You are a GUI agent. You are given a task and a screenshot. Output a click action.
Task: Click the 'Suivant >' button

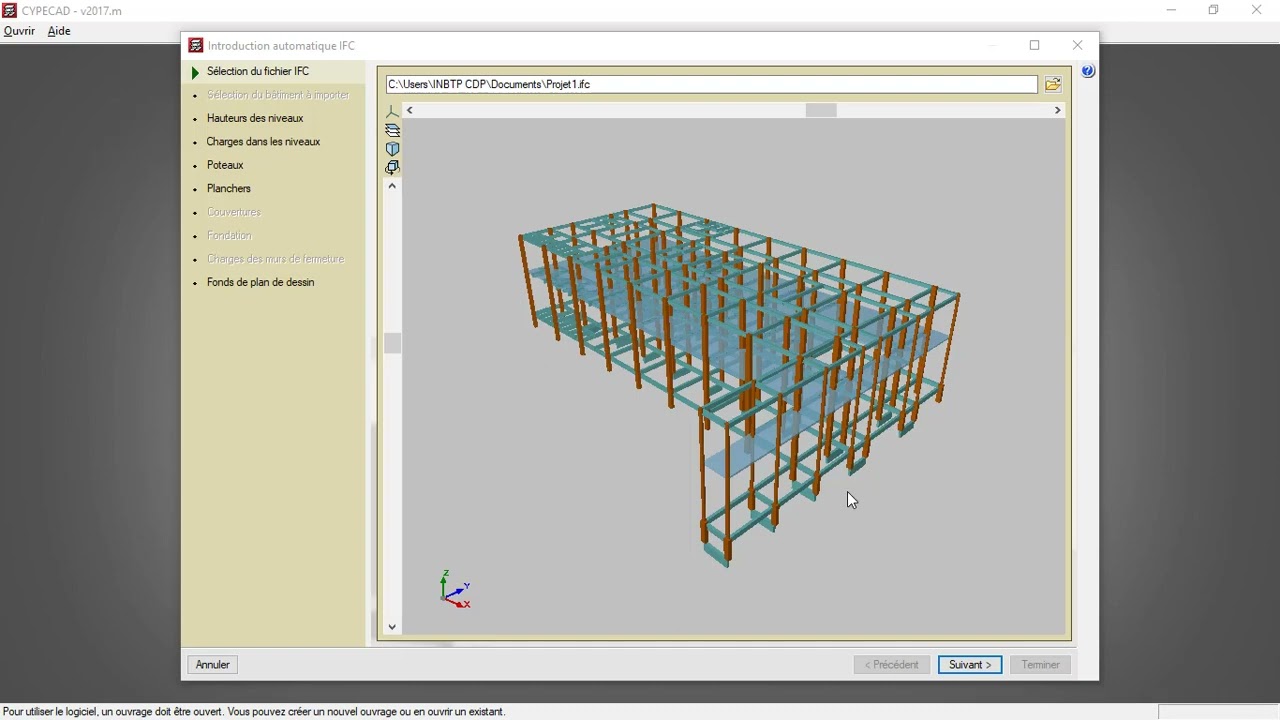(970, 665)
